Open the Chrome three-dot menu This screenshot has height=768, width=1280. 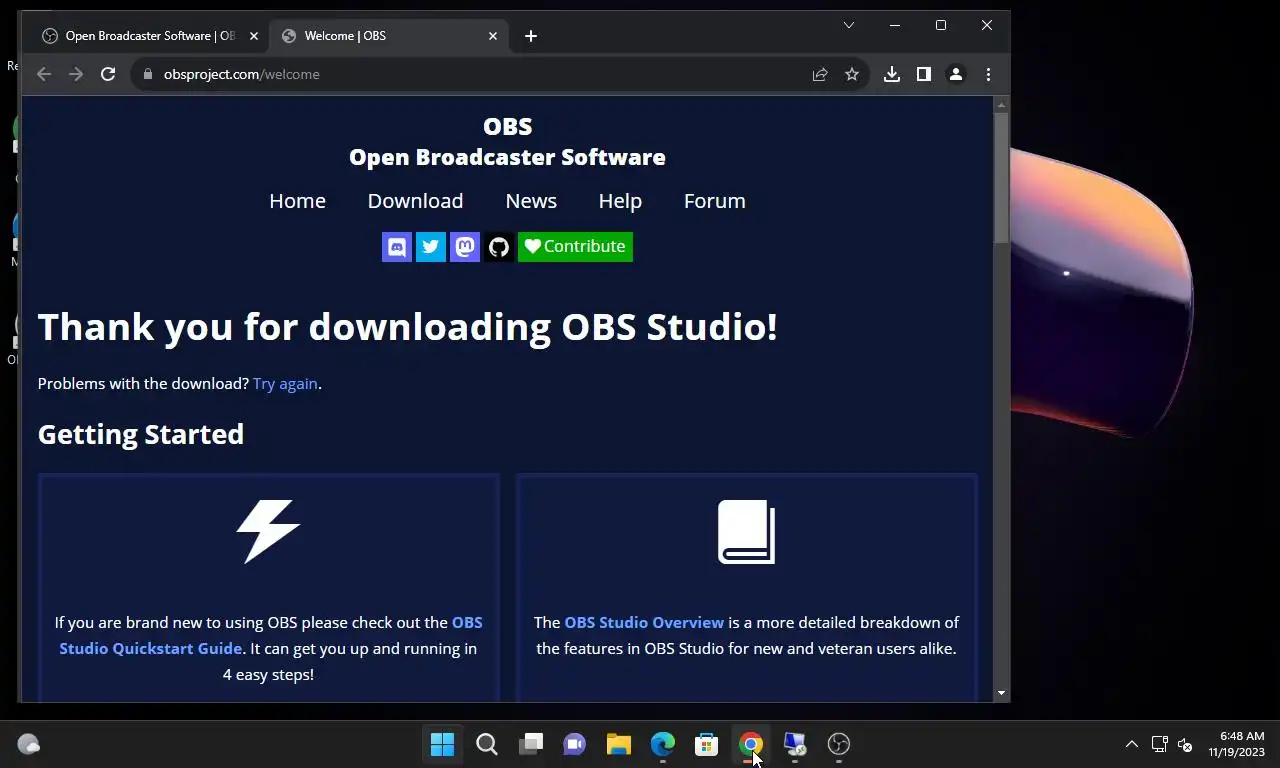(988, 74)
